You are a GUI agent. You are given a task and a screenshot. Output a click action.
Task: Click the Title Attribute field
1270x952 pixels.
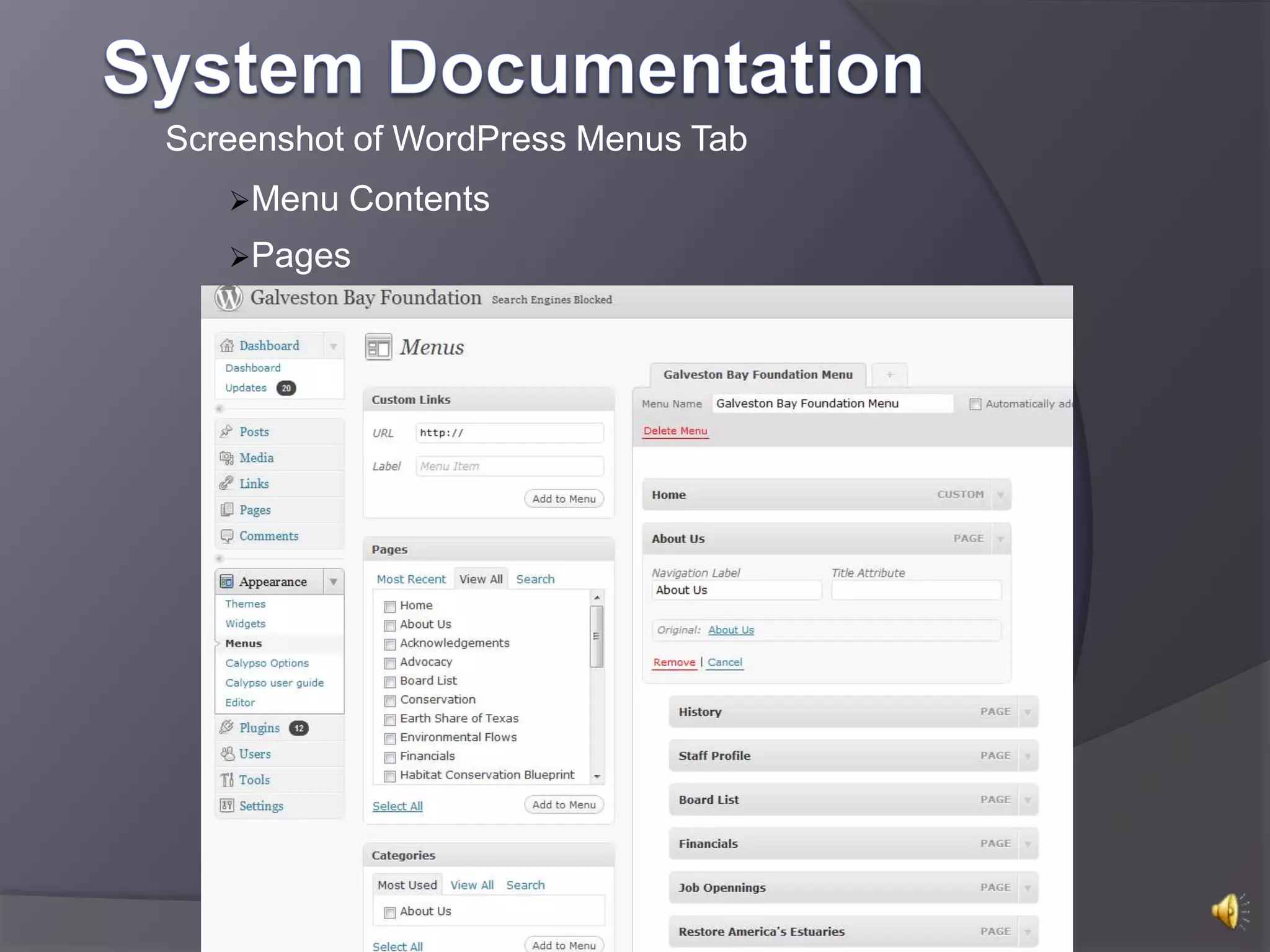(916, 590)
